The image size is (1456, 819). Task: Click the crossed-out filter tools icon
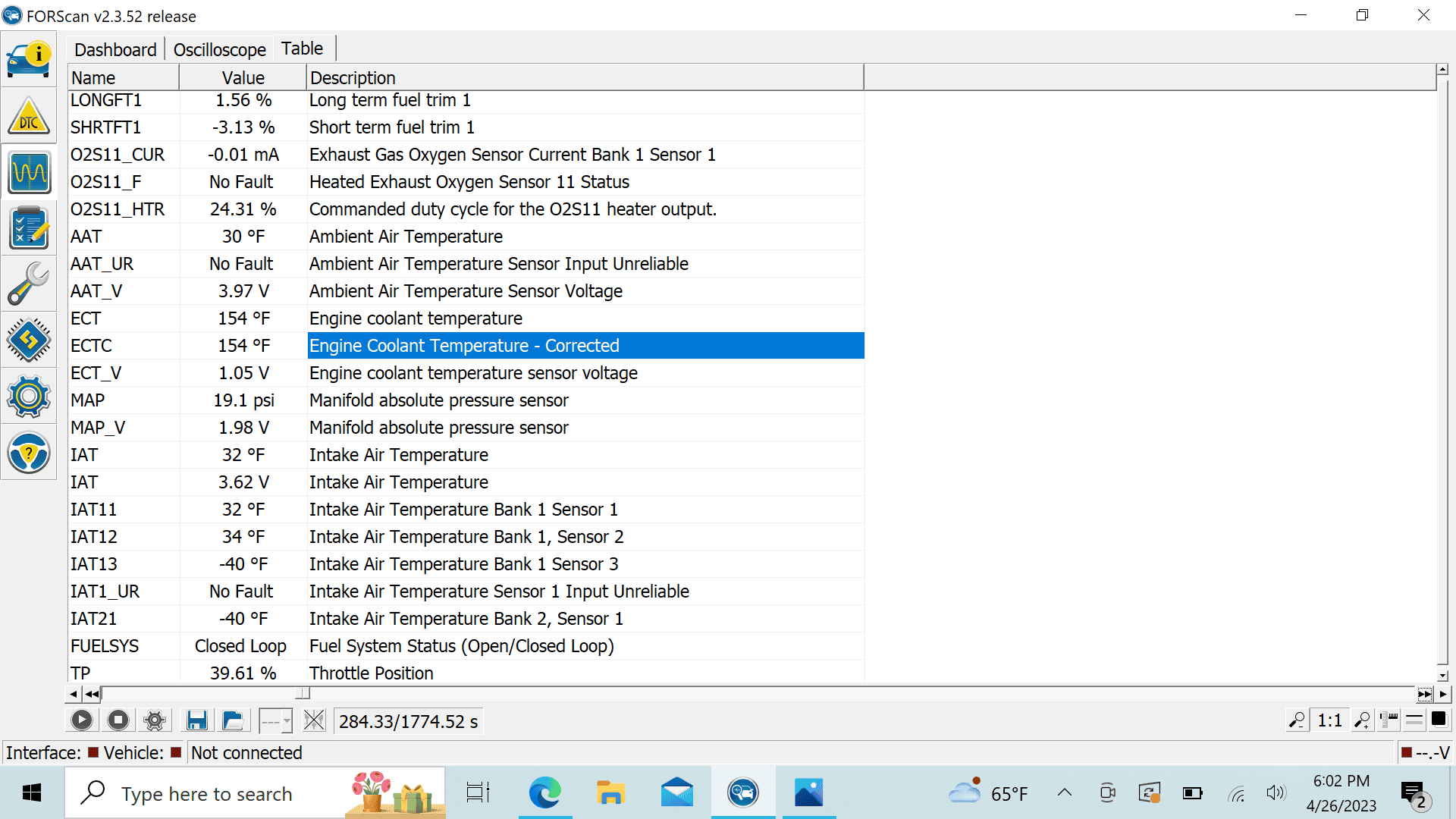click(314, 720)
